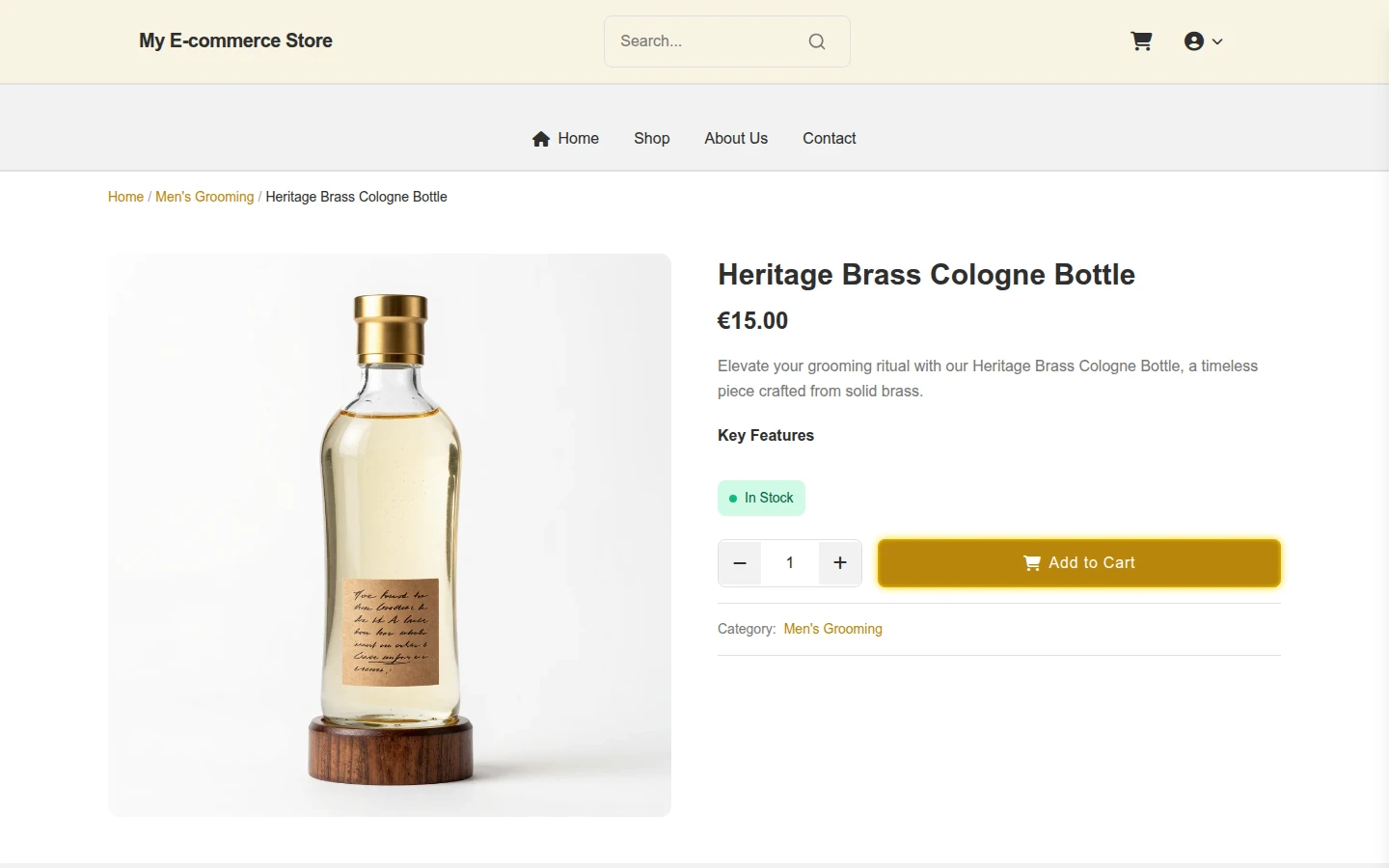Image resolution: width=1389 pixels, height=868 pixels.
Task: Click the cart icon inside Add to Cart
Action: tap(1032, 563)
